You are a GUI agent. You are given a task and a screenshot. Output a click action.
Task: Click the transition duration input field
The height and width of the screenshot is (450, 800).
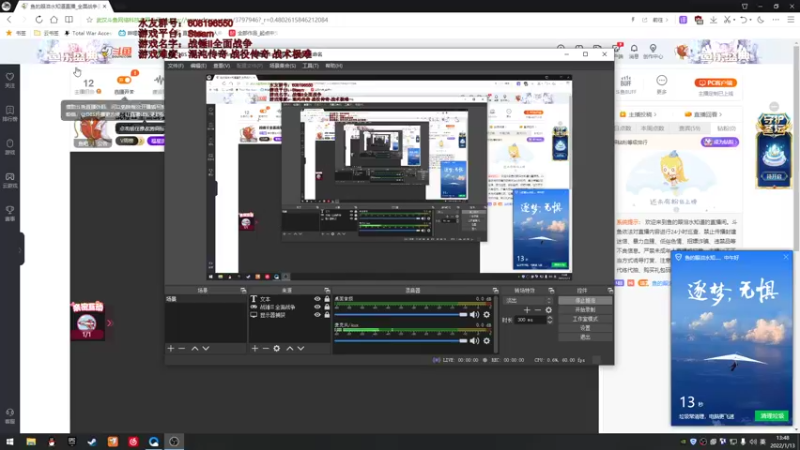[x=530, y=320]
